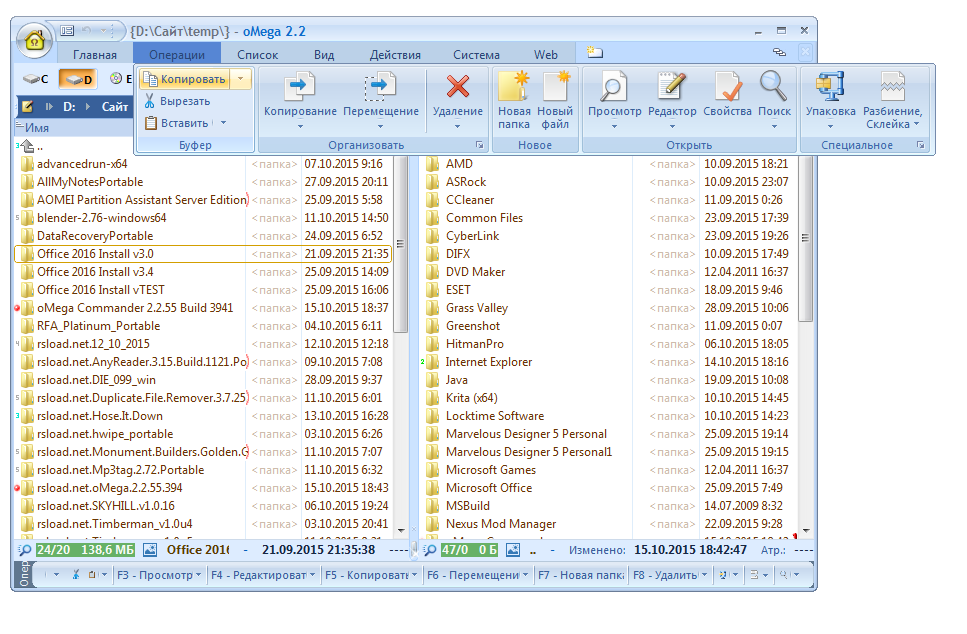Image resolution: width=967 pixels, height=634 pixels.
Task: Click the Имя column header
Action: (x=74, y=128)
